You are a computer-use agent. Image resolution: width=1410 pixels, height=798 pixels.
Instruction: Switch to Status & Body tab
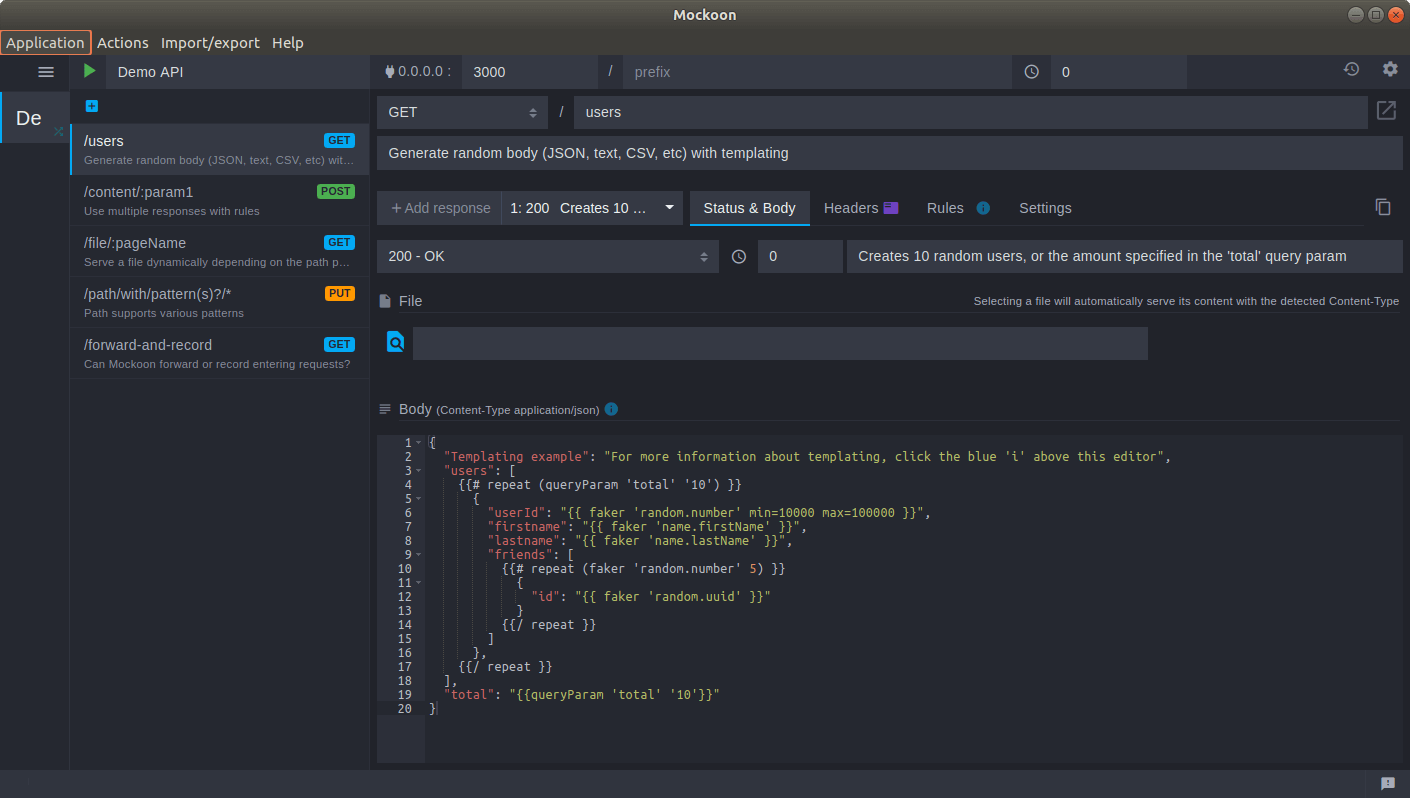point(749,208)
